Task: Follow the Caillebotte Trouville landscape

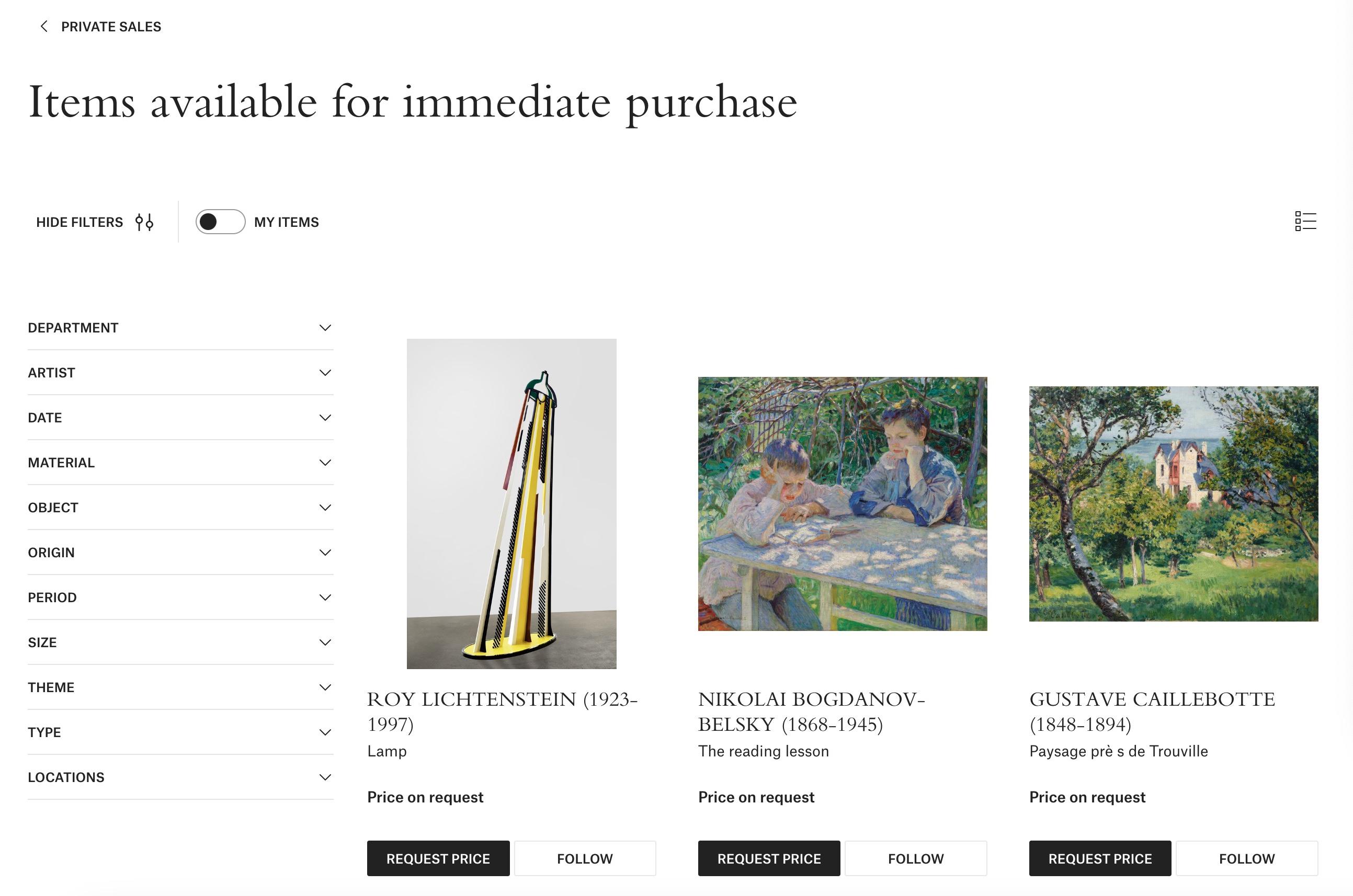Action: pyautogui.click(x=1247, y=858)
